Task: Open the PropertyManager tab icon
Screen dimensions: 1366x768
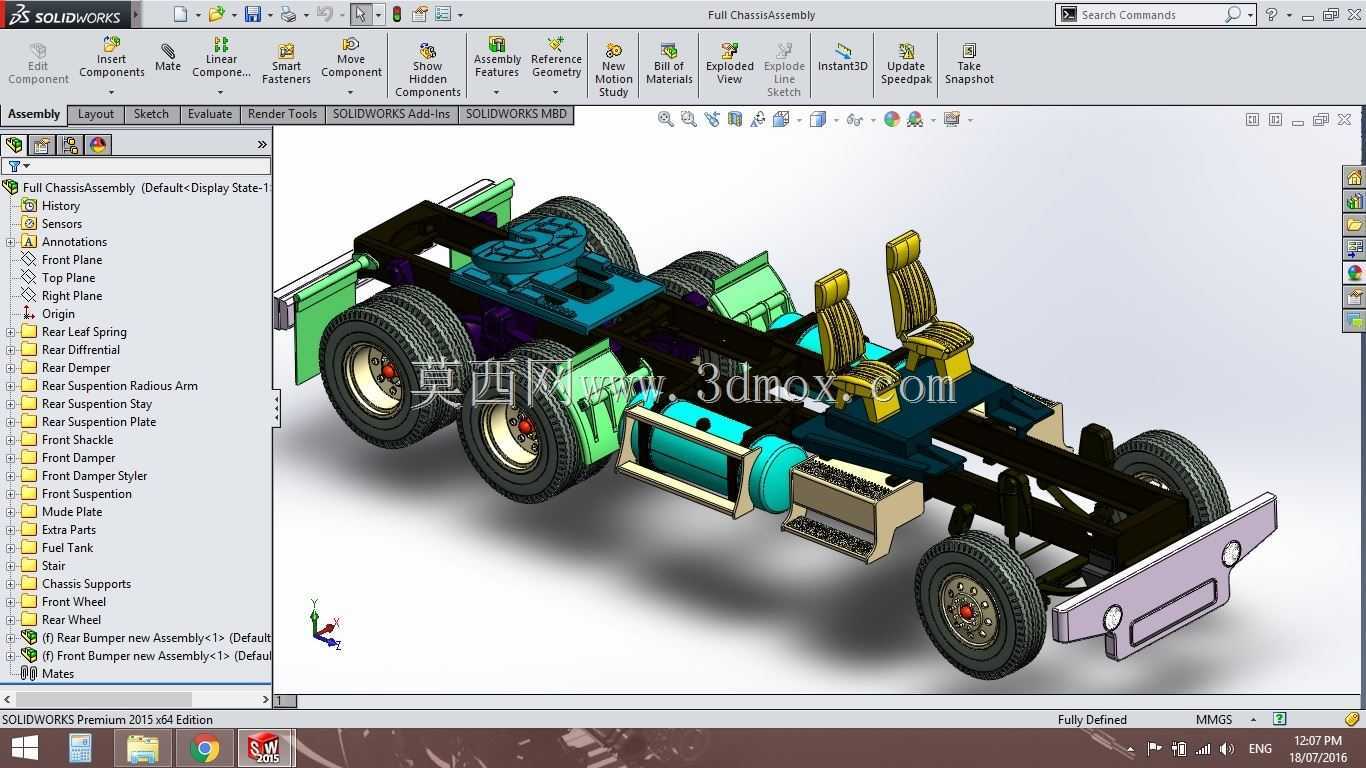Action: click(x=42, y=145)
